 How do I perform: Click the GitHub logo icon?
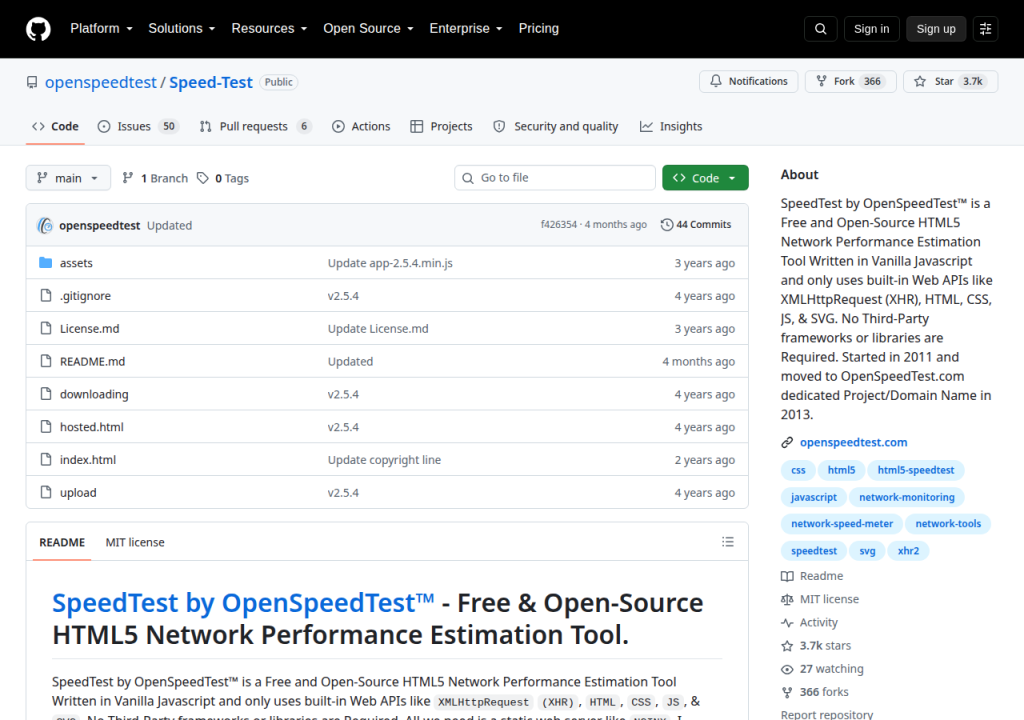click(38, 29)
